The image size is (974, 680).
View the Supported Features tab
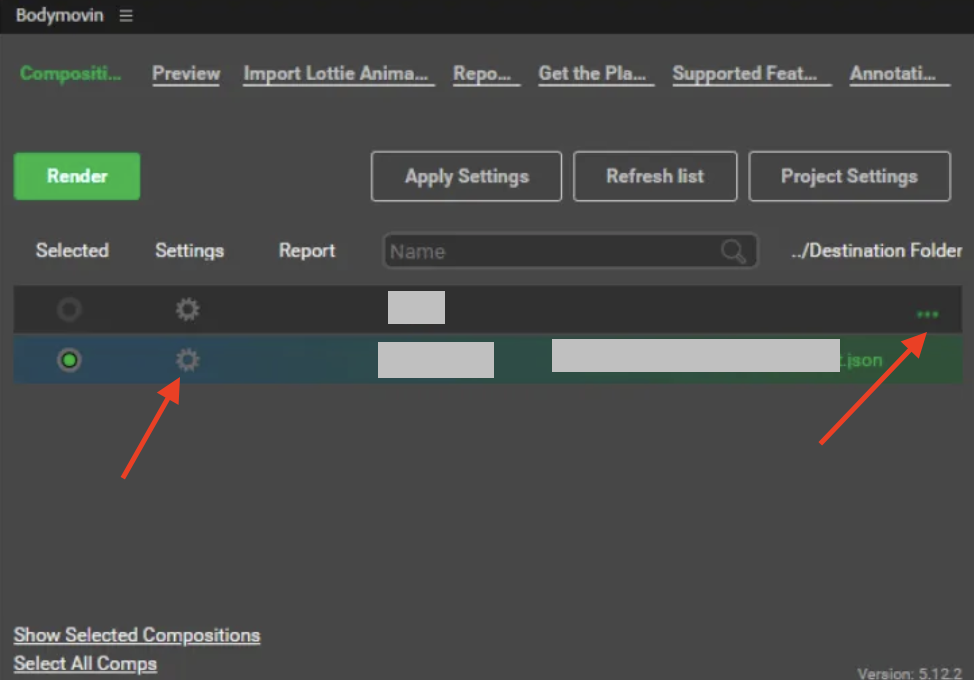click(750, 74)
